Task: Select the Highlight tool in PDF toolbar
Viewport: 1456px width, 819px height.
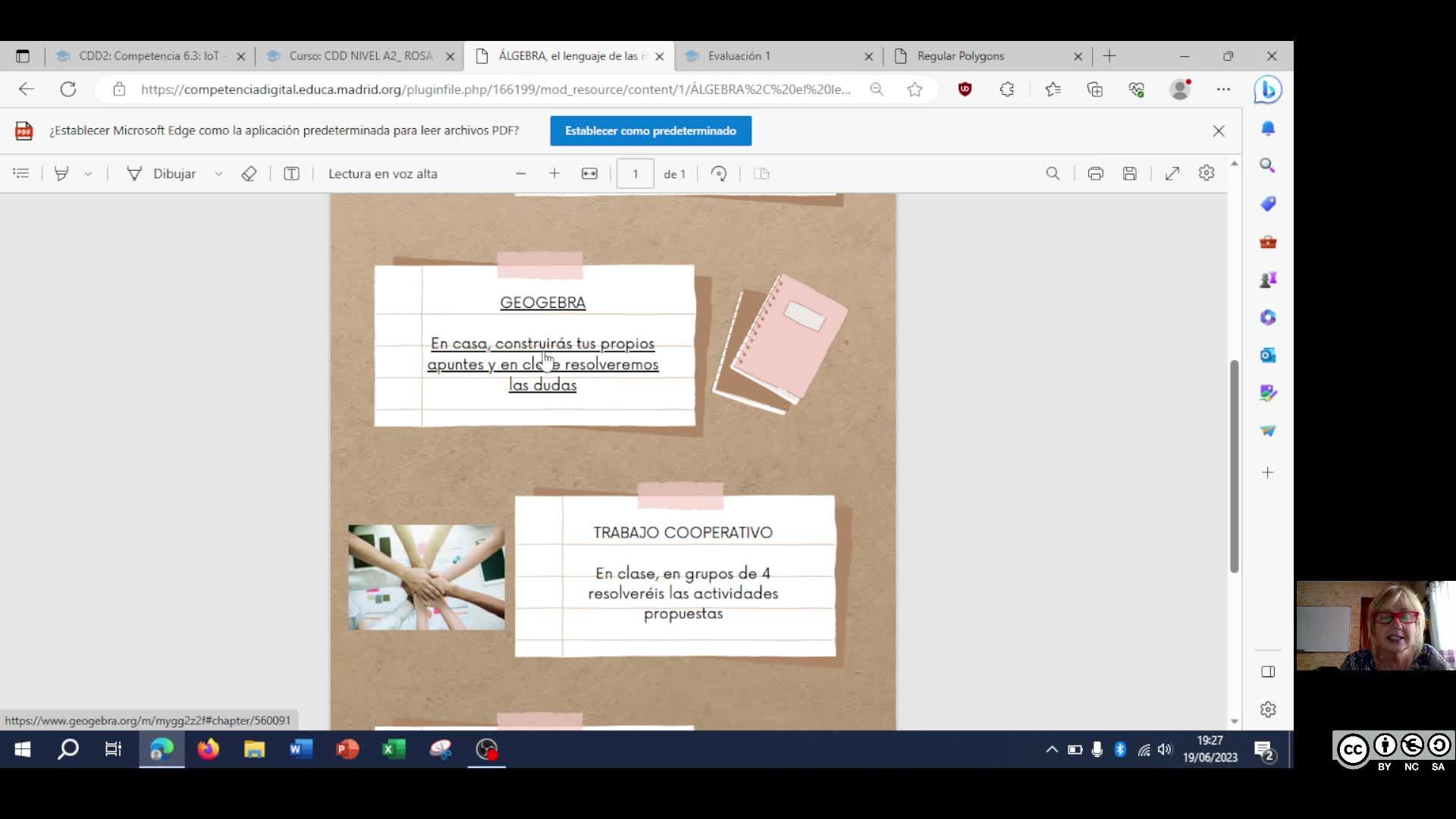Action: [61, 174]
